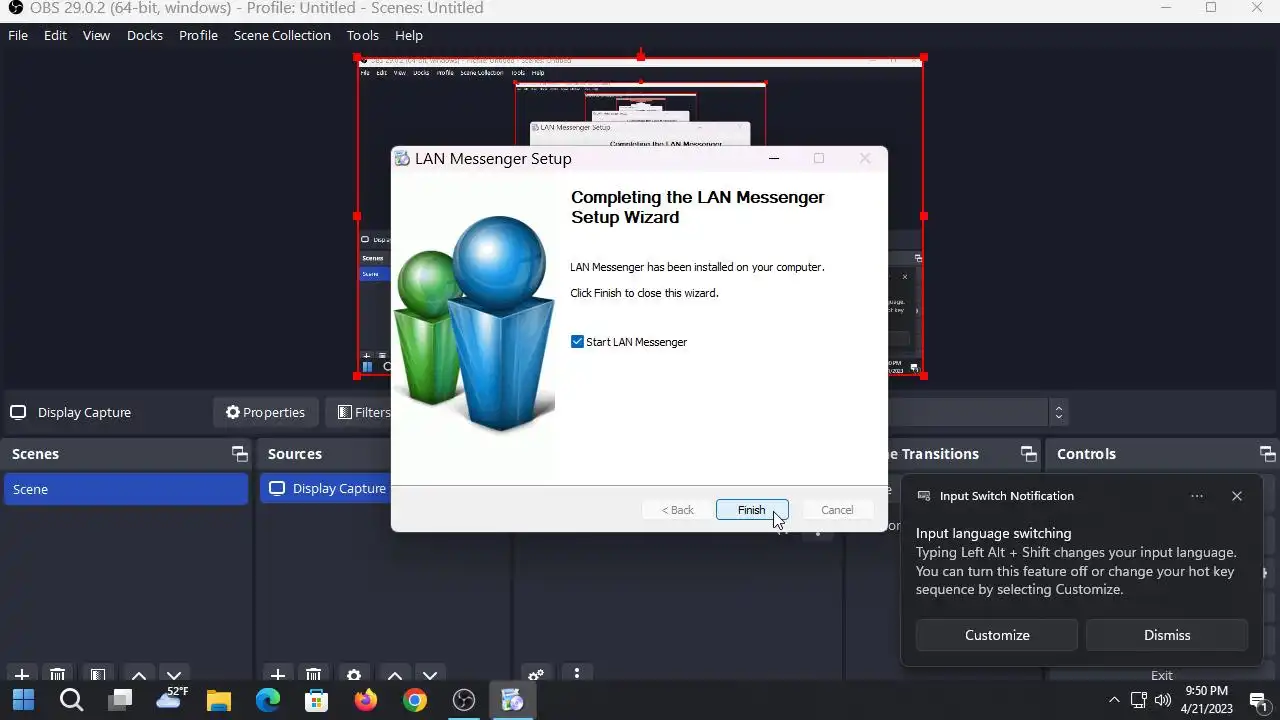The width and height of the screenshot is (1280, 720).
Task: Open the Help menu in OBS
Action: [408, 35]
